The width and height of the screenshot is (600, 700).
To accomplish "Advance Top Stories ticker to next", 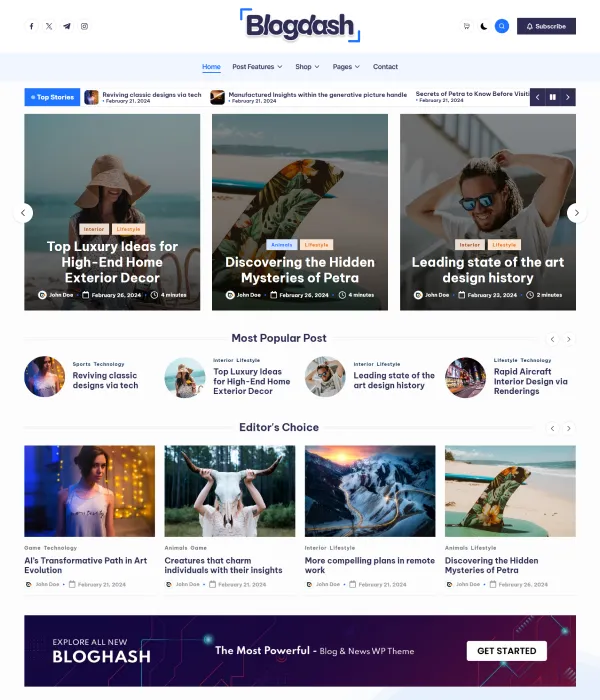I will 568,97.
